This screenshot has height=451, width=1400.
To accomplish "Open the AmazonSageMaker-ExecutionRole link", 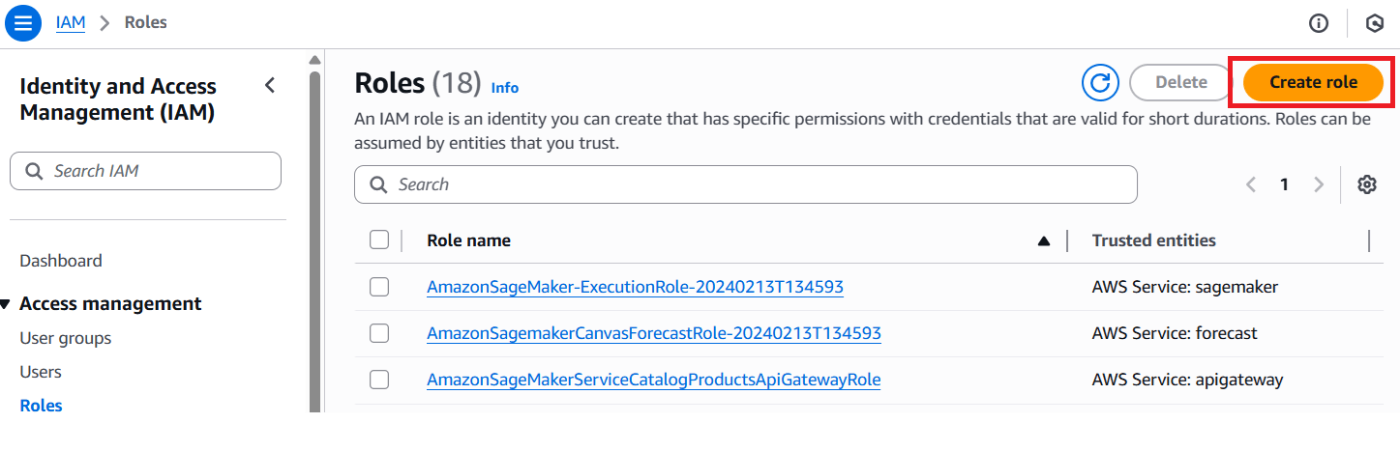I will 635,287.
